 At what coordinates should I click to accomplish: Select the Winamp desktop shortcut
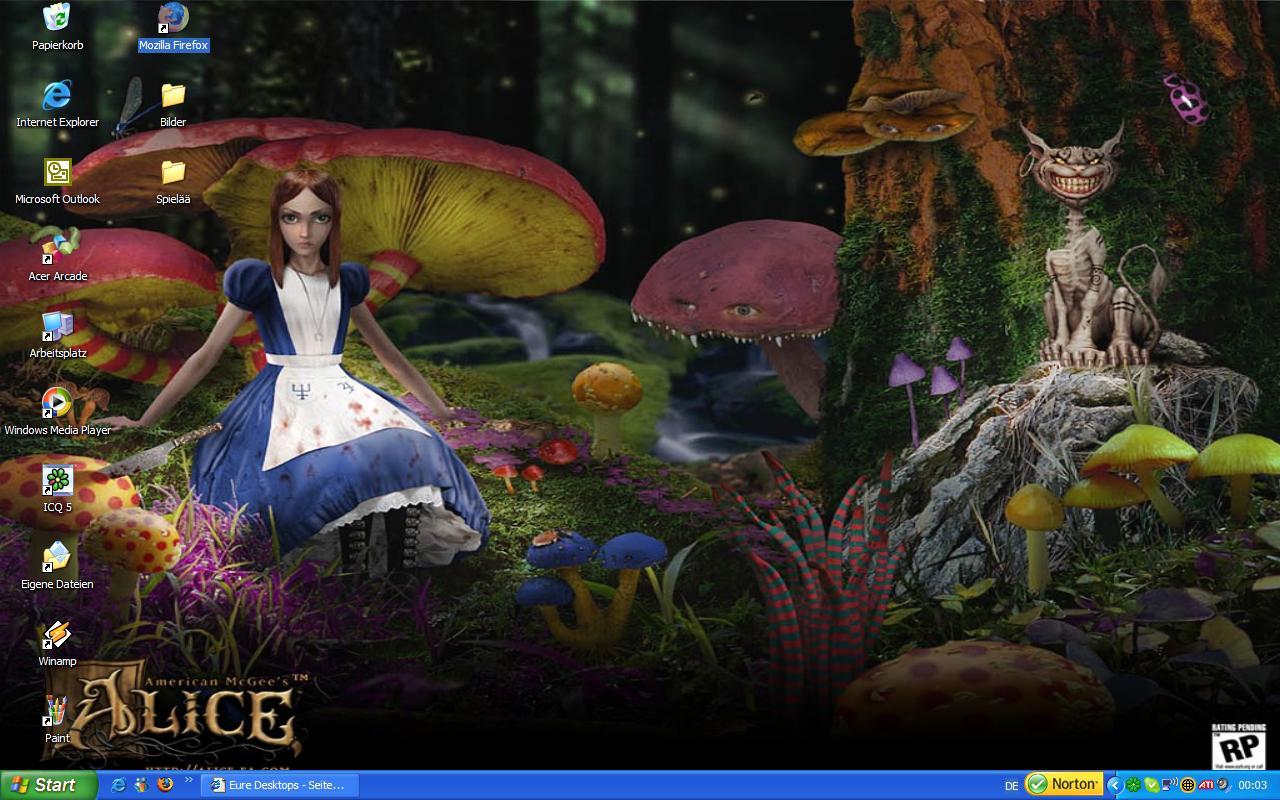tap(57, 643)
